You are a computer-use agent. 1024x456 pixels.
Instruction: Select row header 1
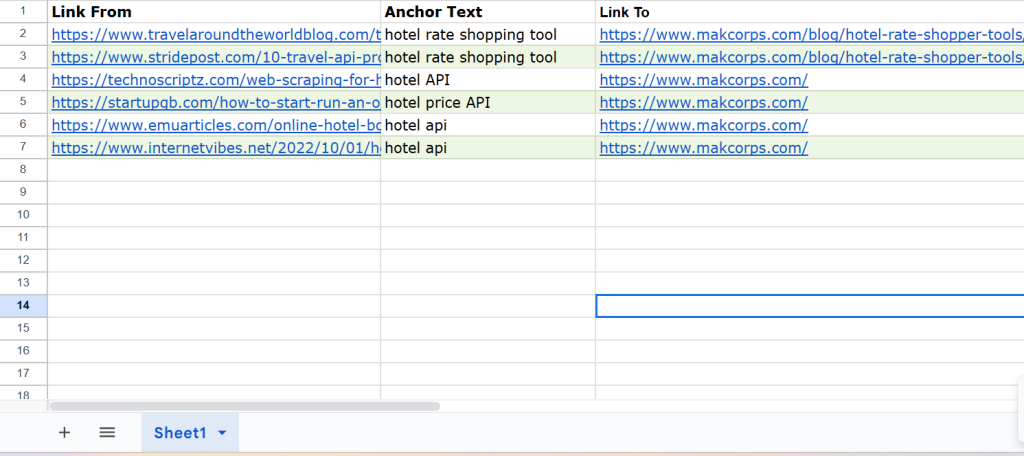click(24, 12)
